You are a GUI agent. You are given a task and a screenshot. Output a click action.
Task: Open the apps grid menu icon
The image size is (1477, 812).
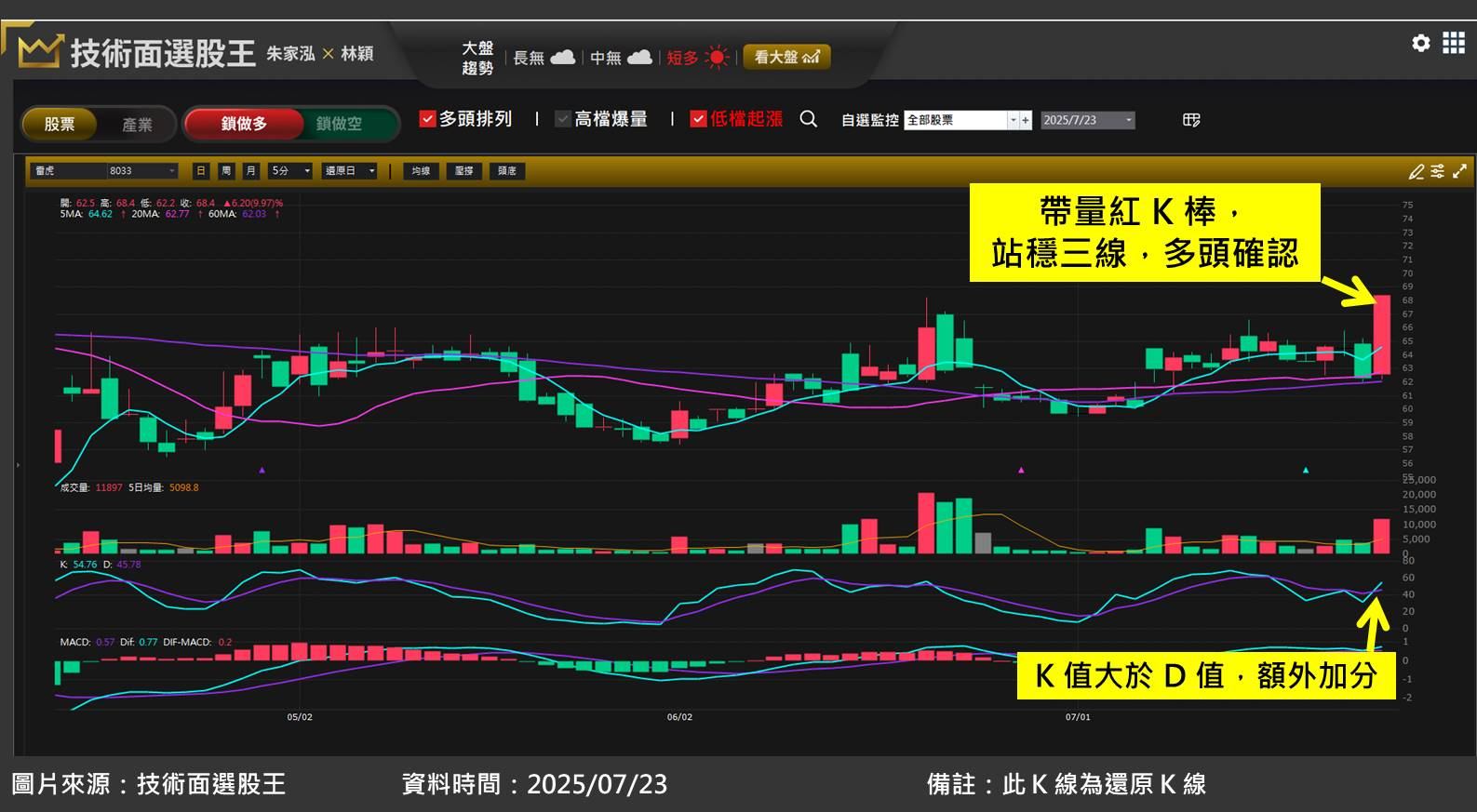1454,43
